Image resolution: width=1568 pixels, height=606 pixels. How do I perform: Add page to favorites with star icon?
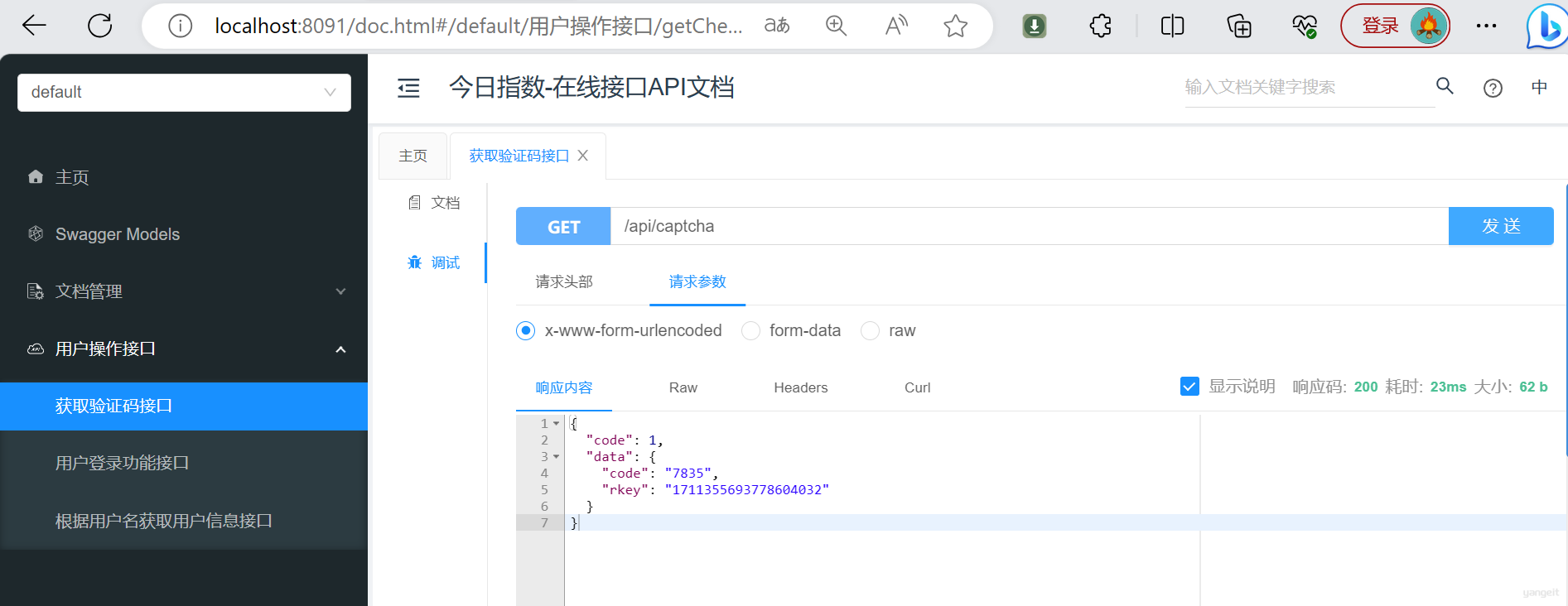click(955, 26)
